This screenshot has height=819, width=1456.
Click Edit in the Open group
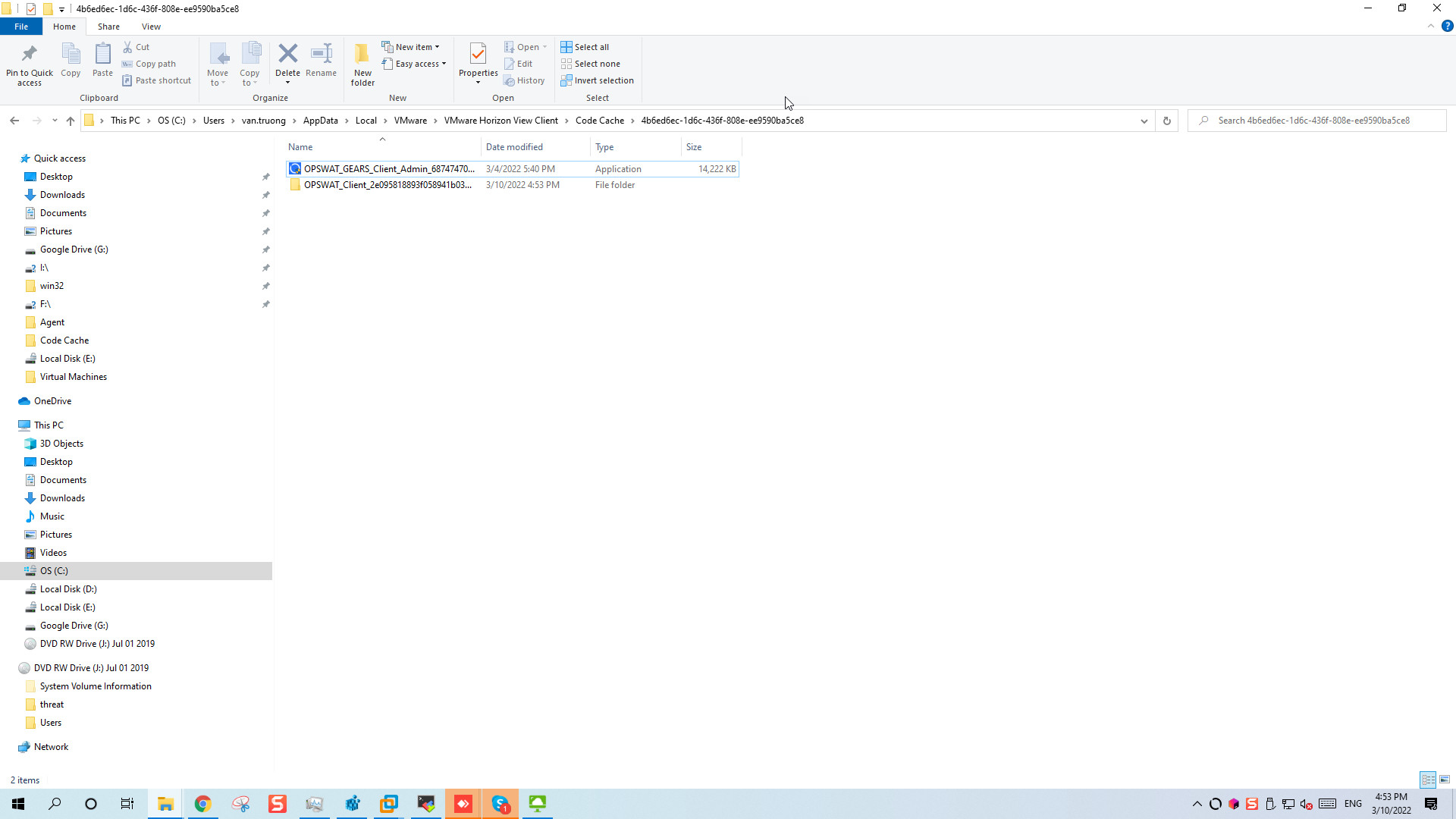518,64
